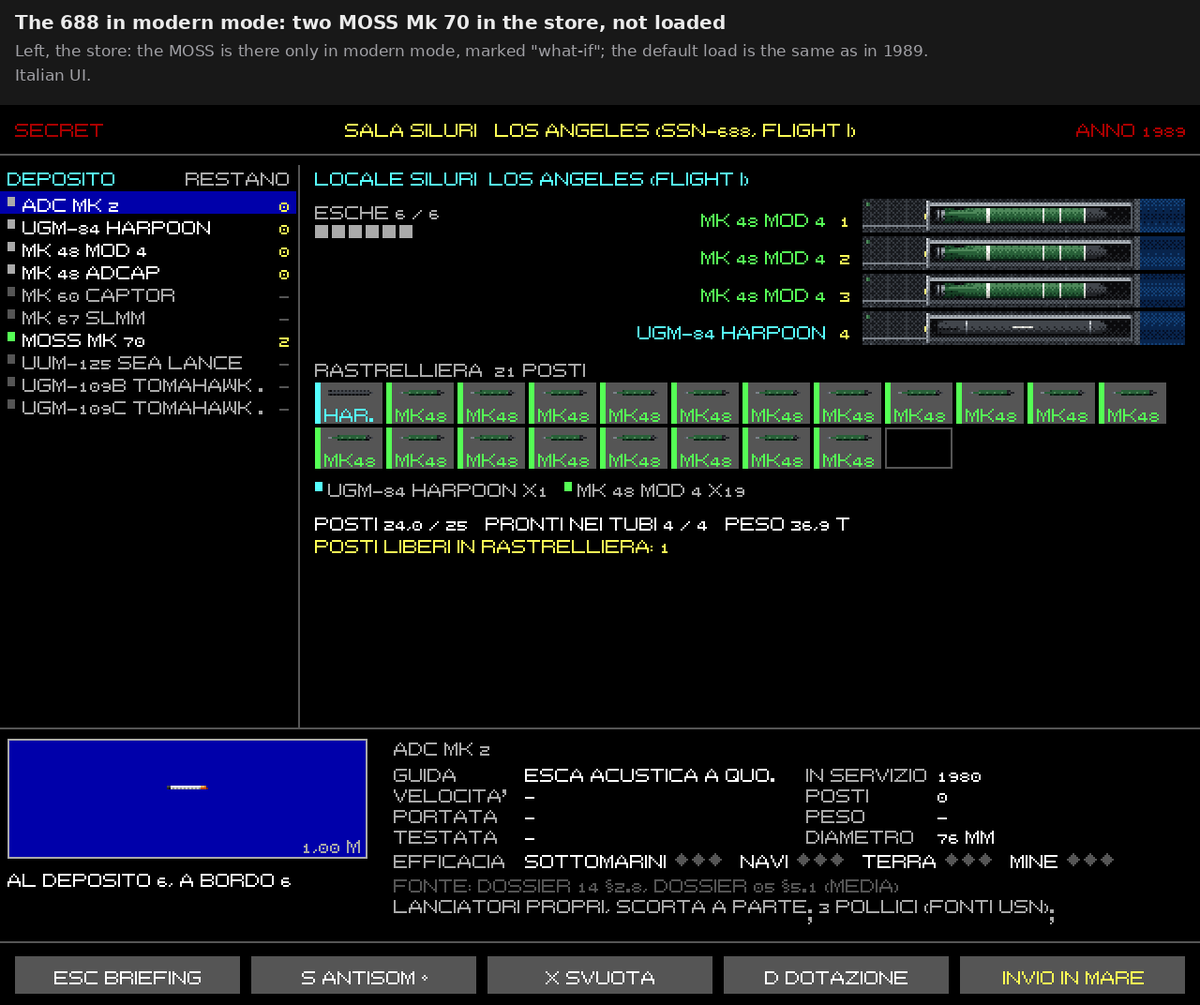Screen dimensions: 1200x1005
Task: Select MOSS MK 70 in the store
Action: coord(148,340)
